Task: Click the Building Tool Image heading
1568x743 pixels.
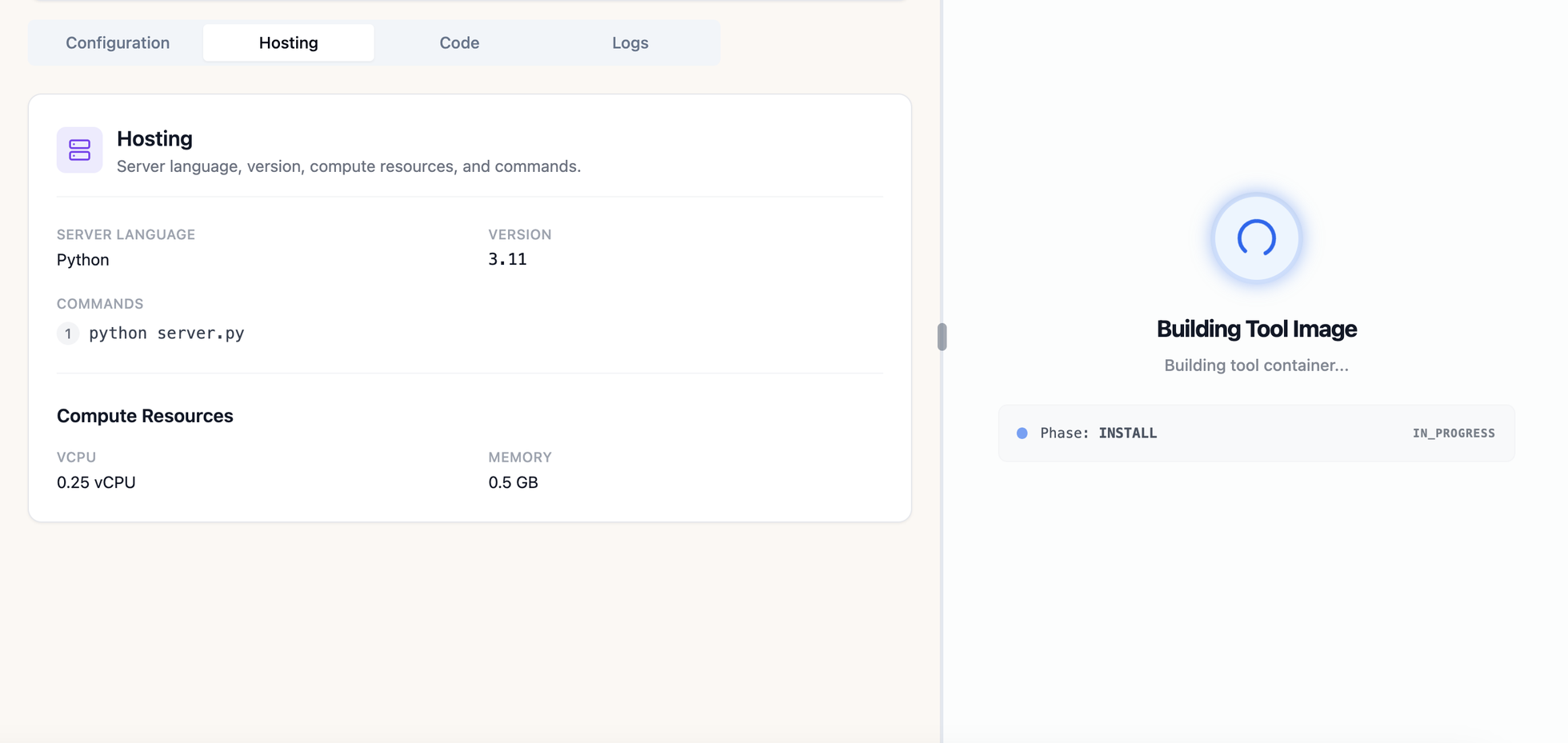Action: [x=1257, y=329]
